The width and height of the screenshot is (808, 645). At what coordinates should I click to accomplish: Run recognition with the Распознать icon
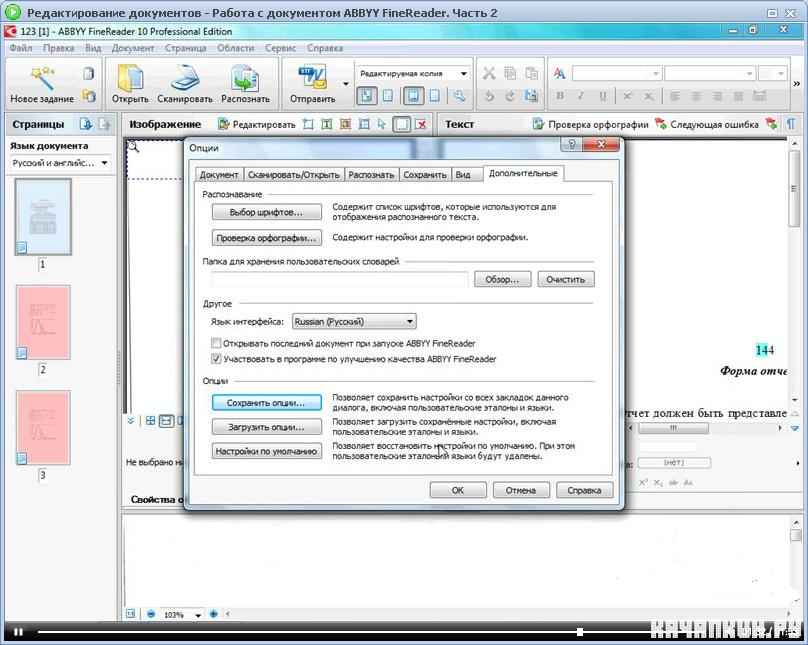pos(244,78)
